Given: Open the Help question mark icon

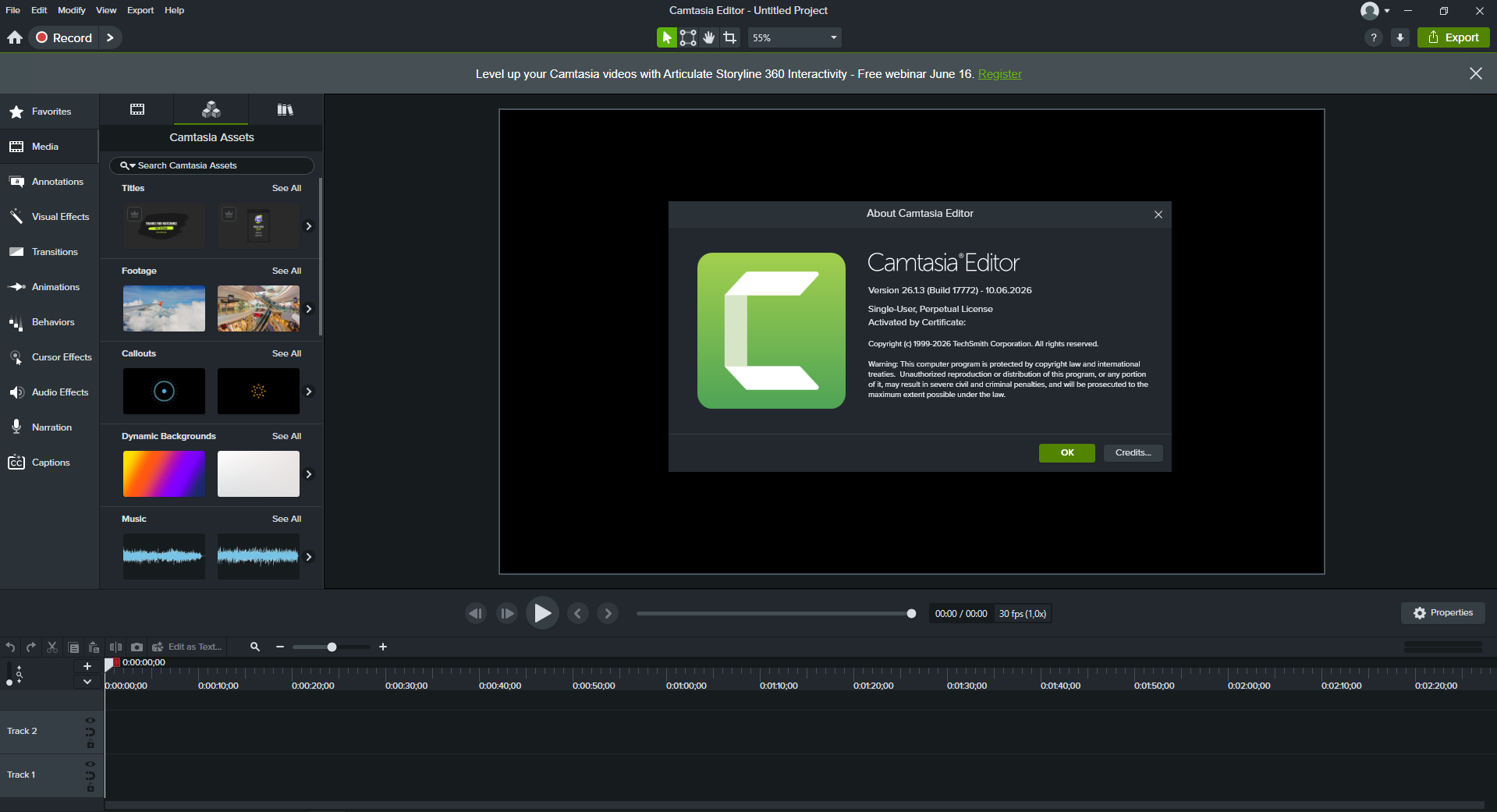Looking at the screenshot, I should [x=1374, y=37].
